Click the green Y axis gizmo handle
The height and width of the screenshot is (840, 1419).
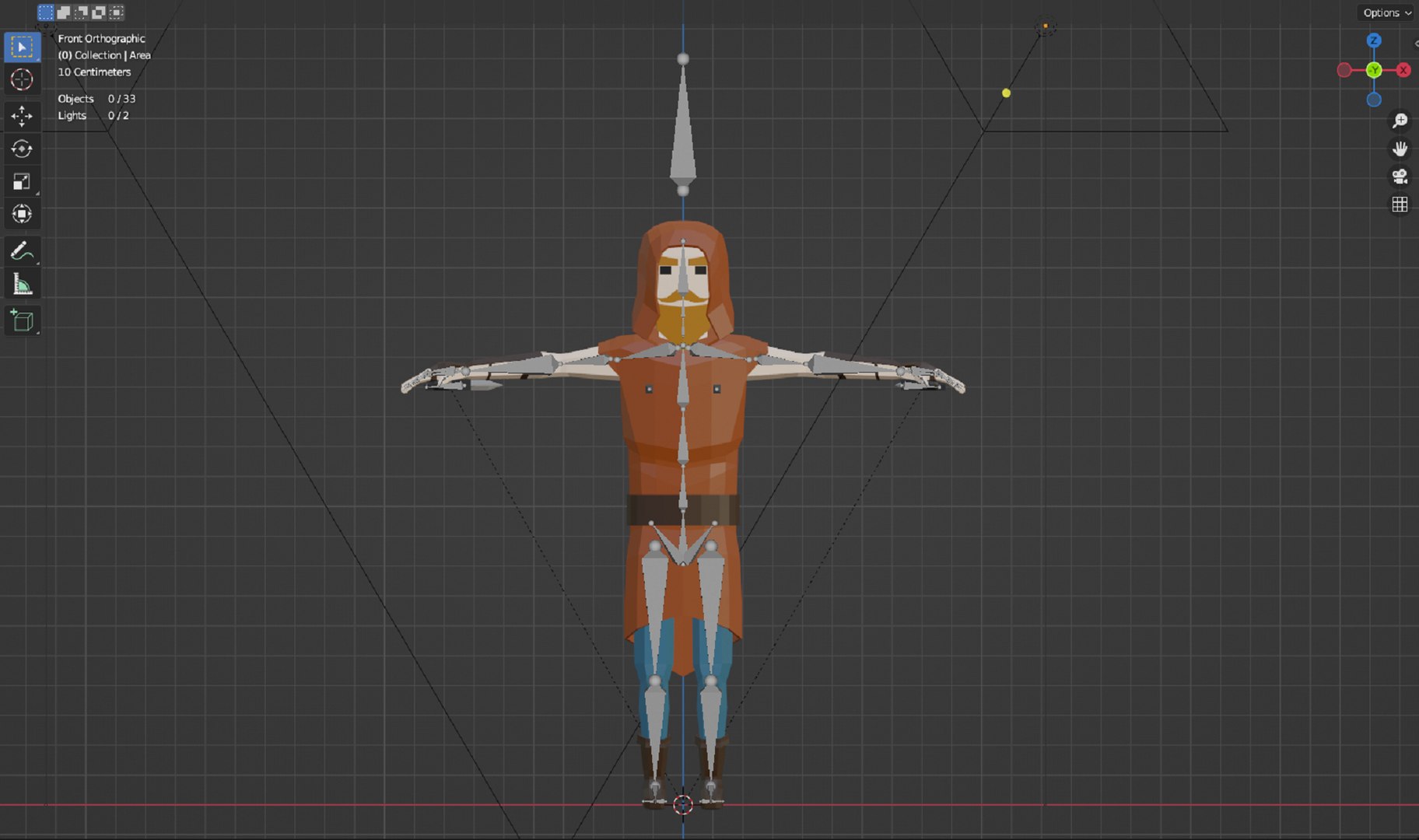1374,70
